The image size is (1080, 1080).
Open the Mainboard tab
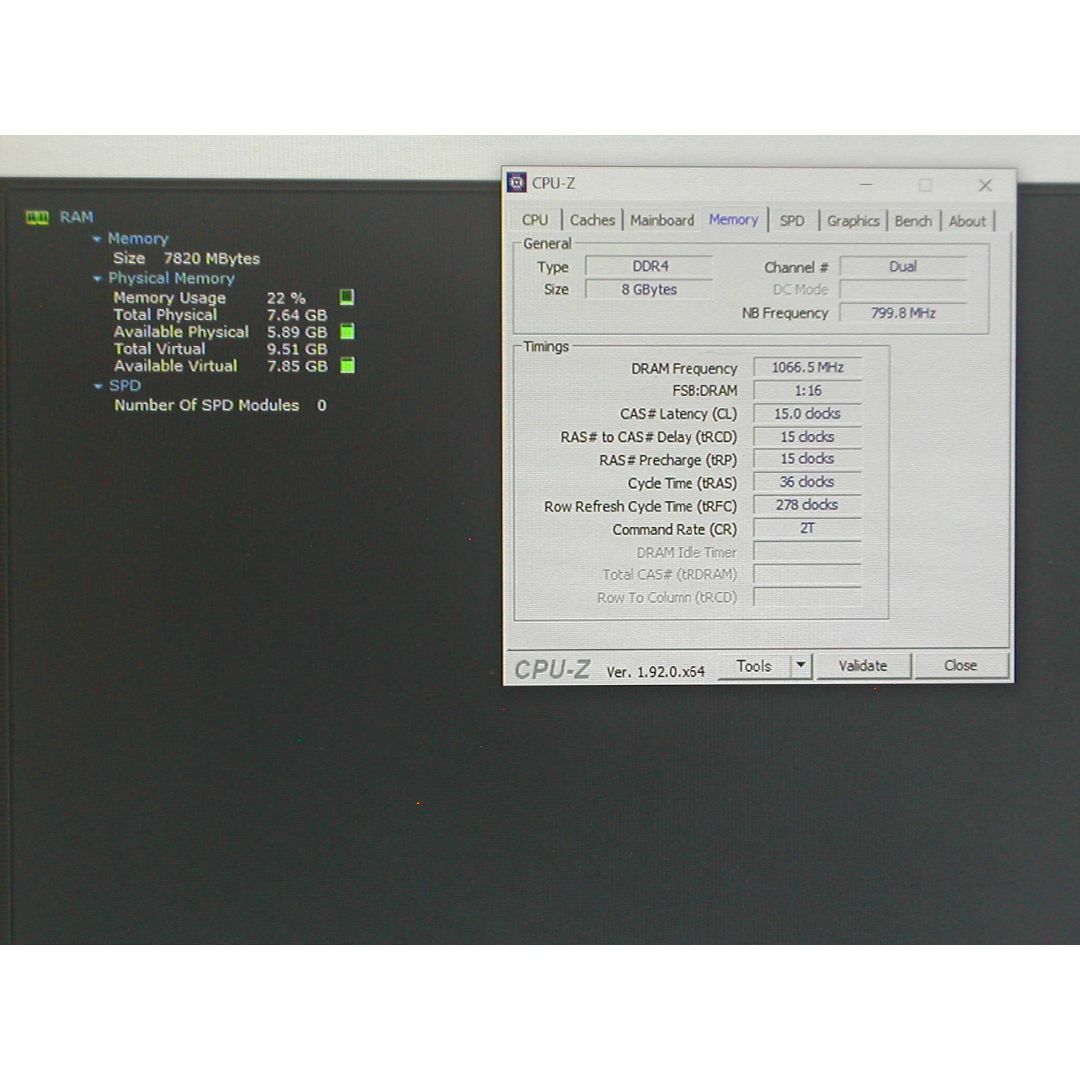pyautogui.click(x=662, y=220)
